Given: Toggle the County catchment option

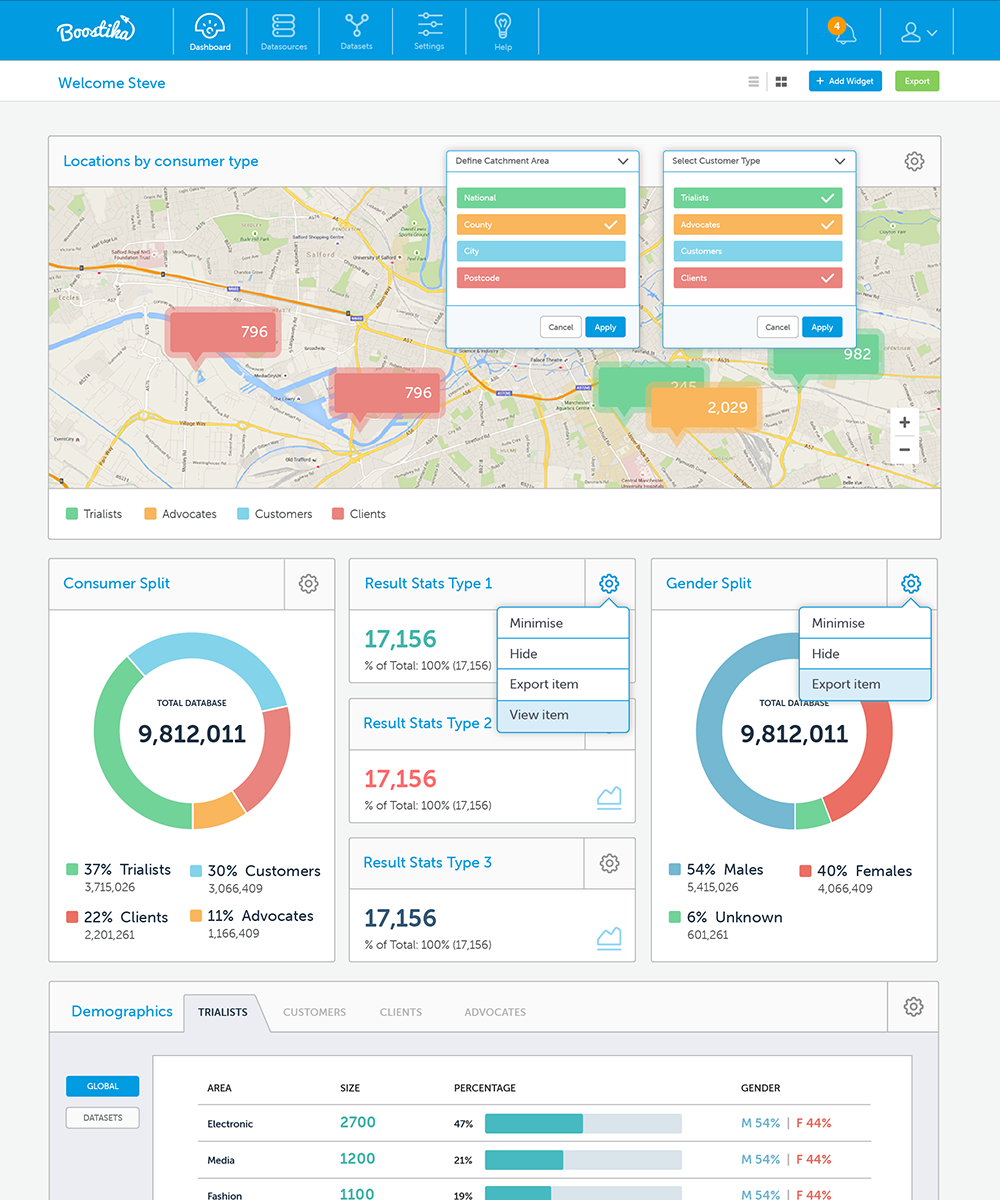Looking at the screenshot, I should point(541,225).
